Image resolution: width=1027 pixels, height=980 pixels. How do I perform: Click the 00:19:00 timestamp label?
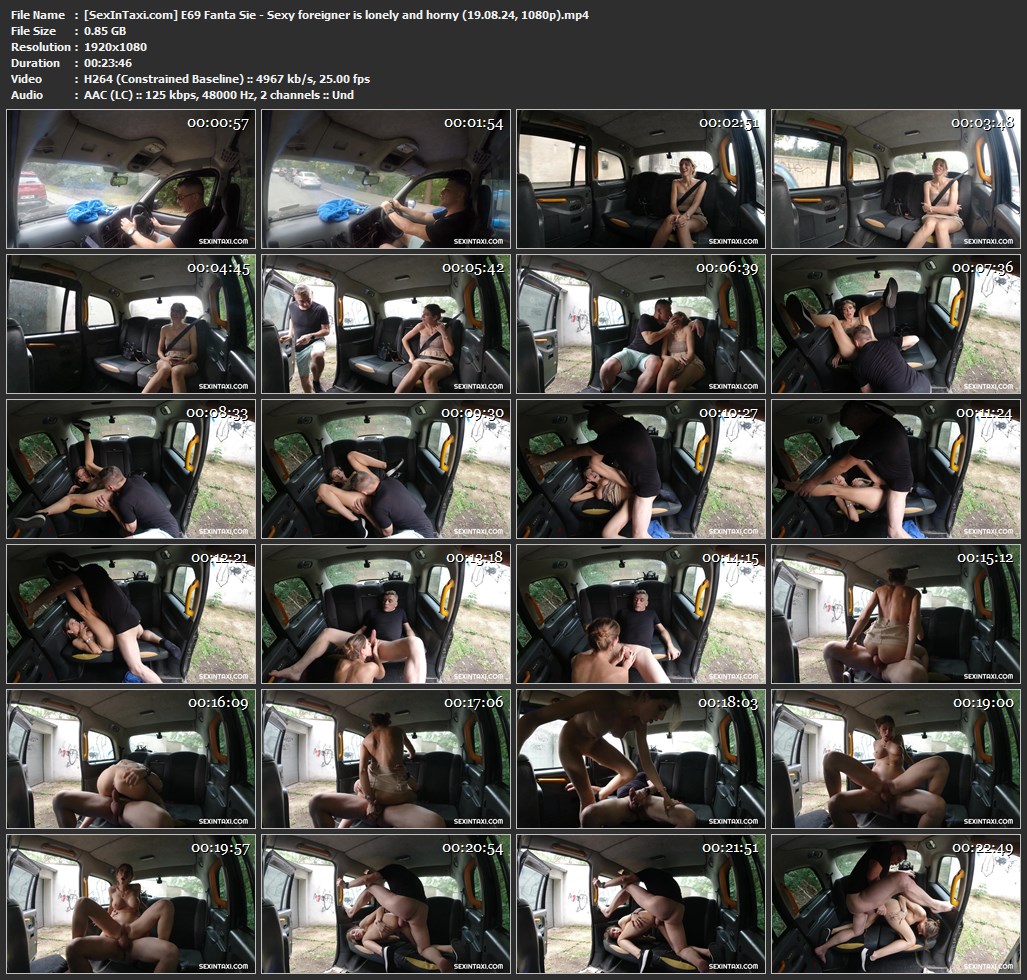pyautogui.click(x=984, y=703)
